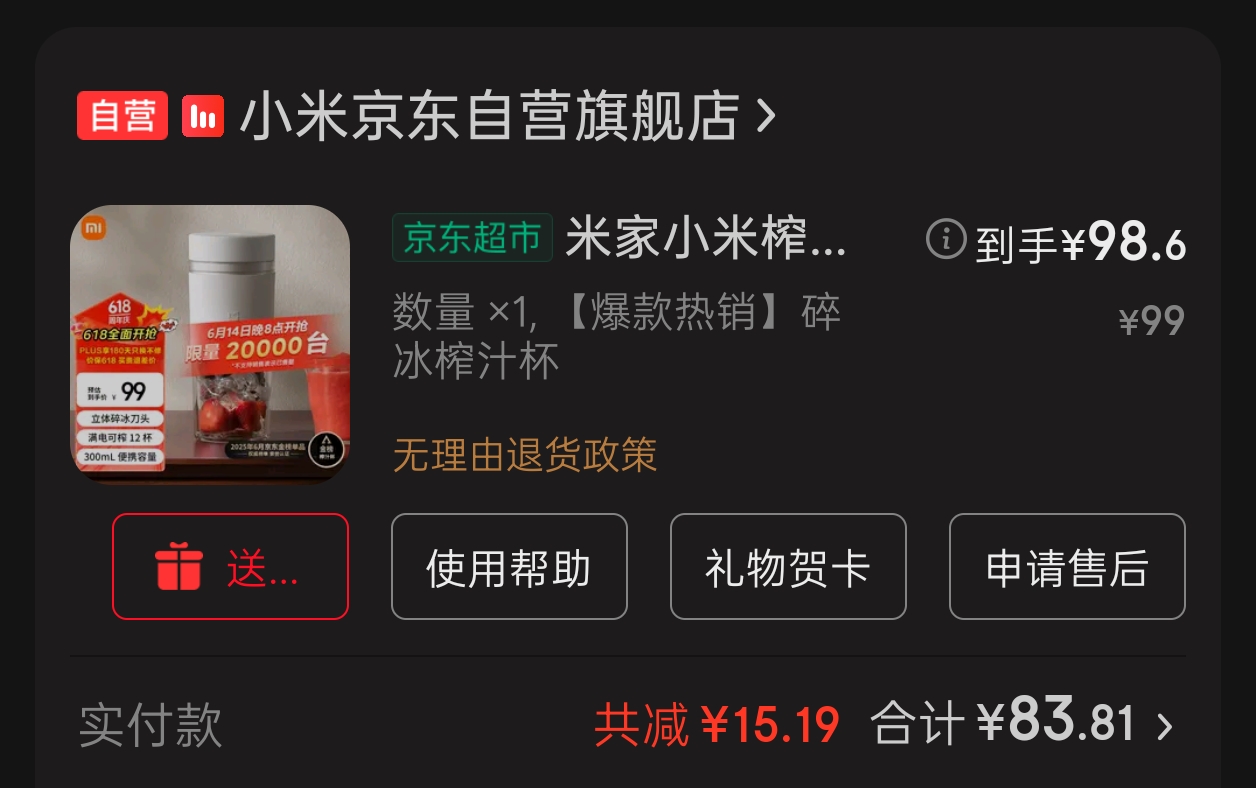View the 数量 ×1 碎冰榨汁杯 spec text
Screen dimensions: 1256x788
click(x=617, y=337)
